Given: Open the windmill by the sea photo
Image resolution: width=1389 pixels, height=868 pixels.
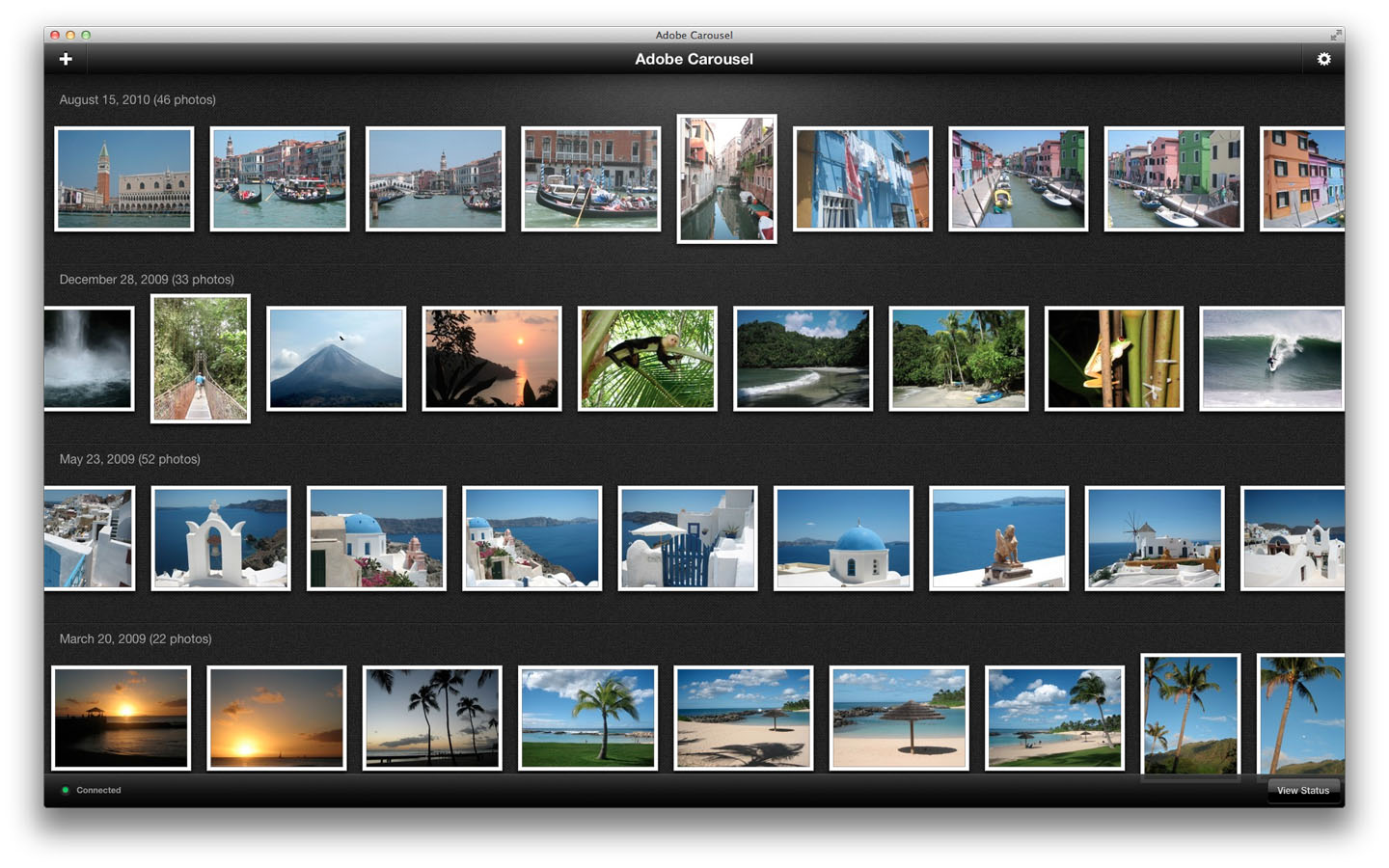Looking at the screenshot, I should coord(1155,538).
